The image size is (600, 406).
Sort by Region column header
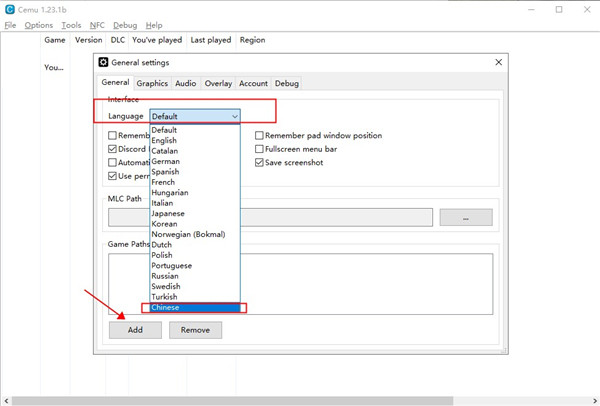coord(252,40)
